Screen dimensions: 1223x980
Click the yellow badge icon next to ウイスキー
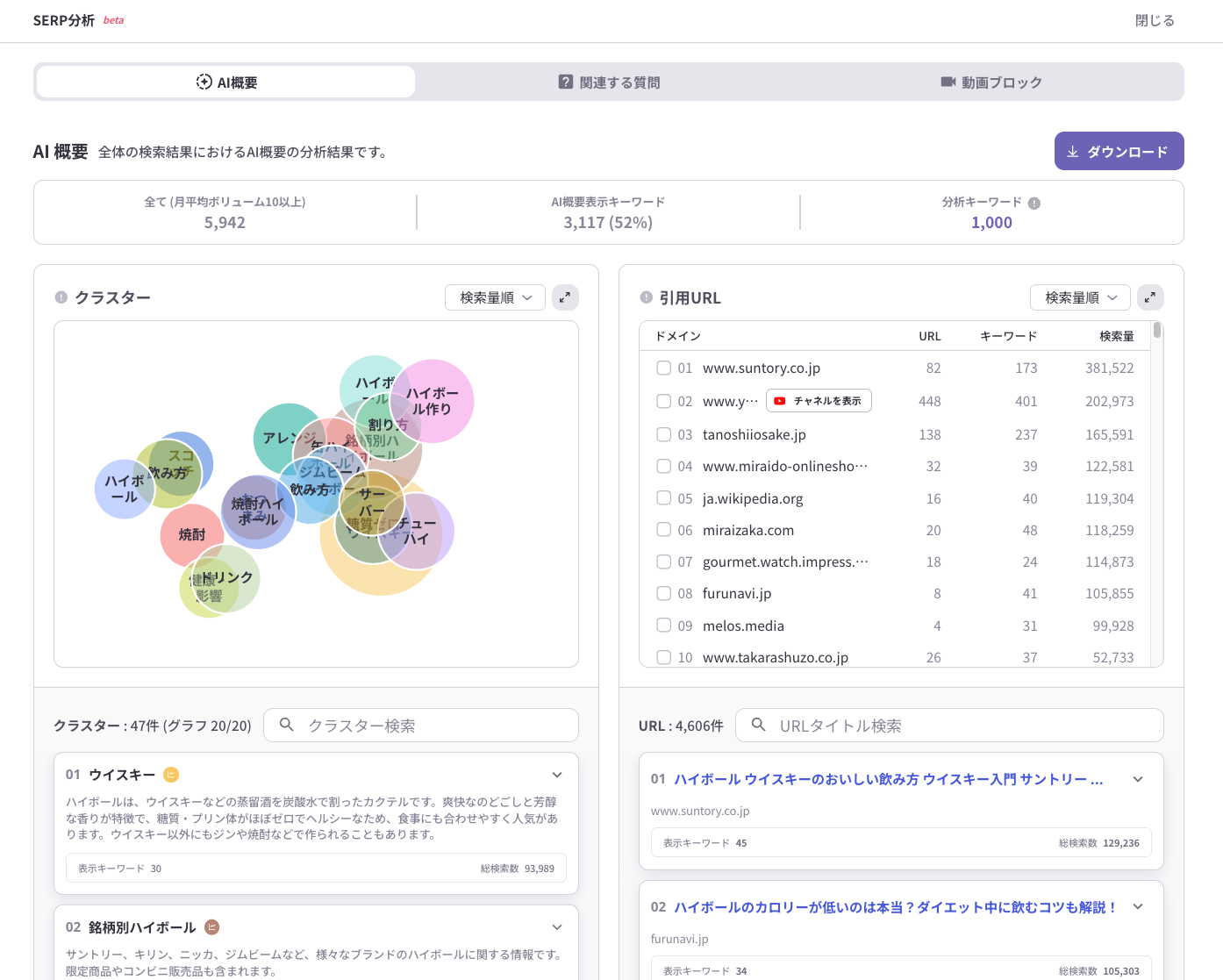171,775
